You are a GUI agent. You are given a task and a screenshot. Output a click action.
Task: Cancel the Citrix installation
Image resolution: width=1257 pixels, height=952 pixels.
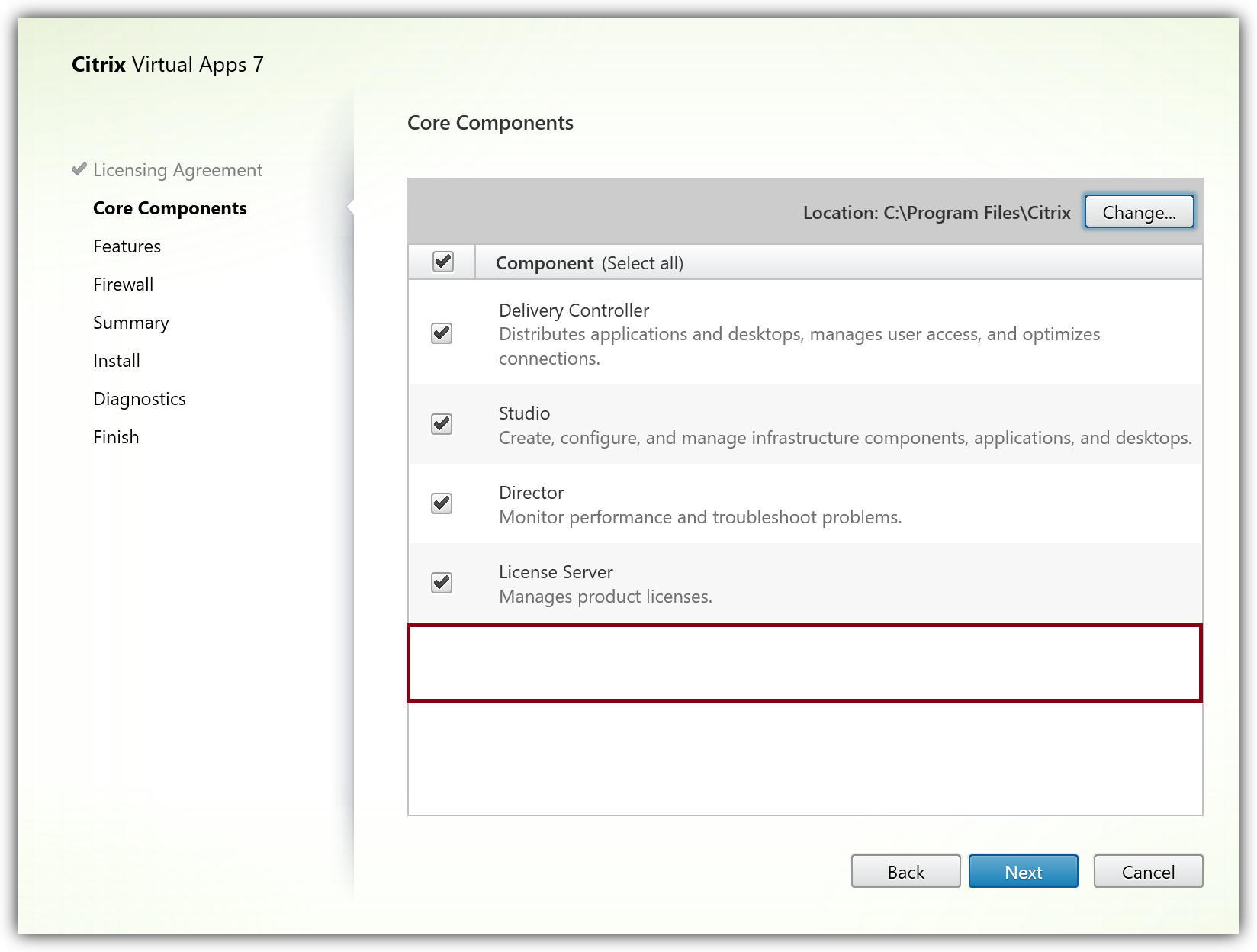coord(1147,872)
